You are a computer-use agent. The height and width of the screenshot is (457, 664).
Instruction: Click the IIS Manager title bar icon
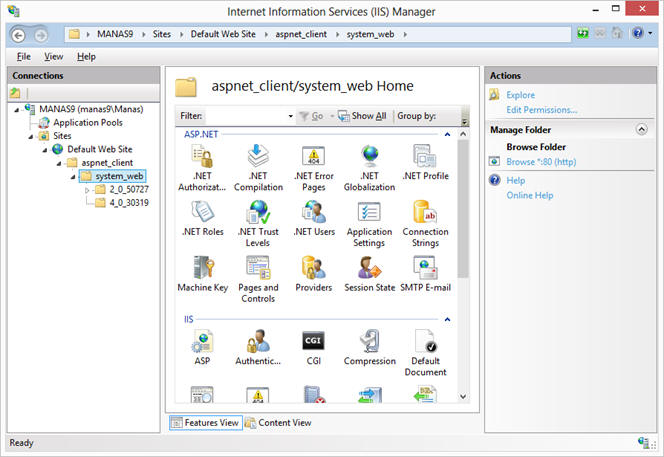coord(14,11)
